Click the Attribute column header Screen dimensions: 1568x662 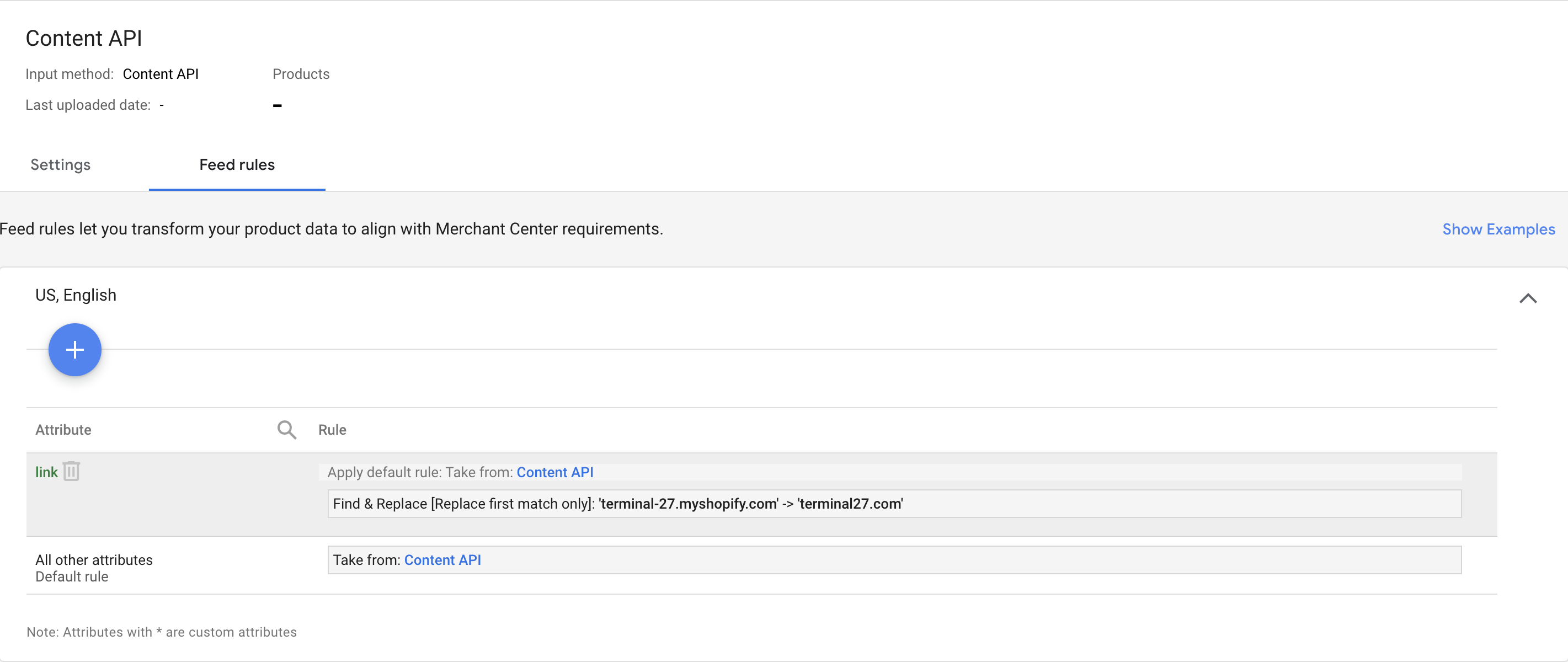(63, 430)
